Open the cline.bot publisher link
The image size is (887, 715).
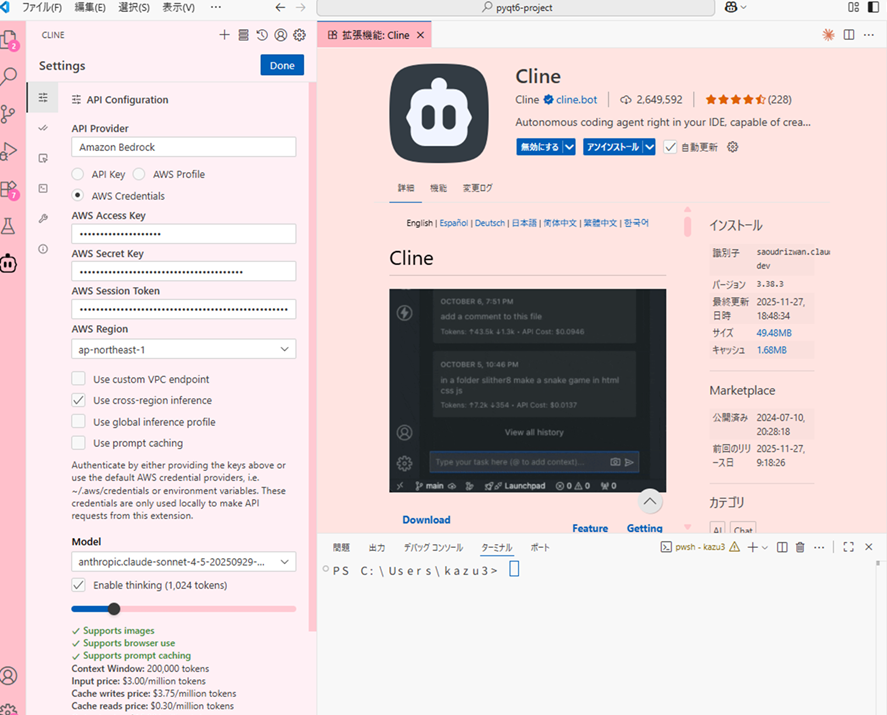576,100
